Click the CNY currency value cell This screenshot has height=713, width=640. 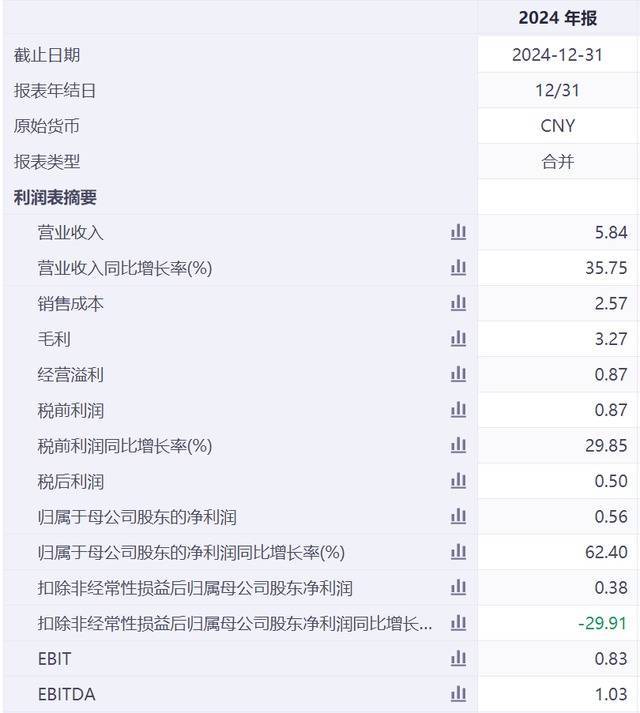557,126
